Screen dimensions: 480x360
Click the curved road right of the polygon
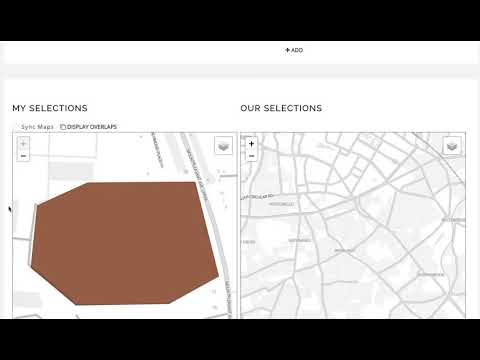point(218,233)
